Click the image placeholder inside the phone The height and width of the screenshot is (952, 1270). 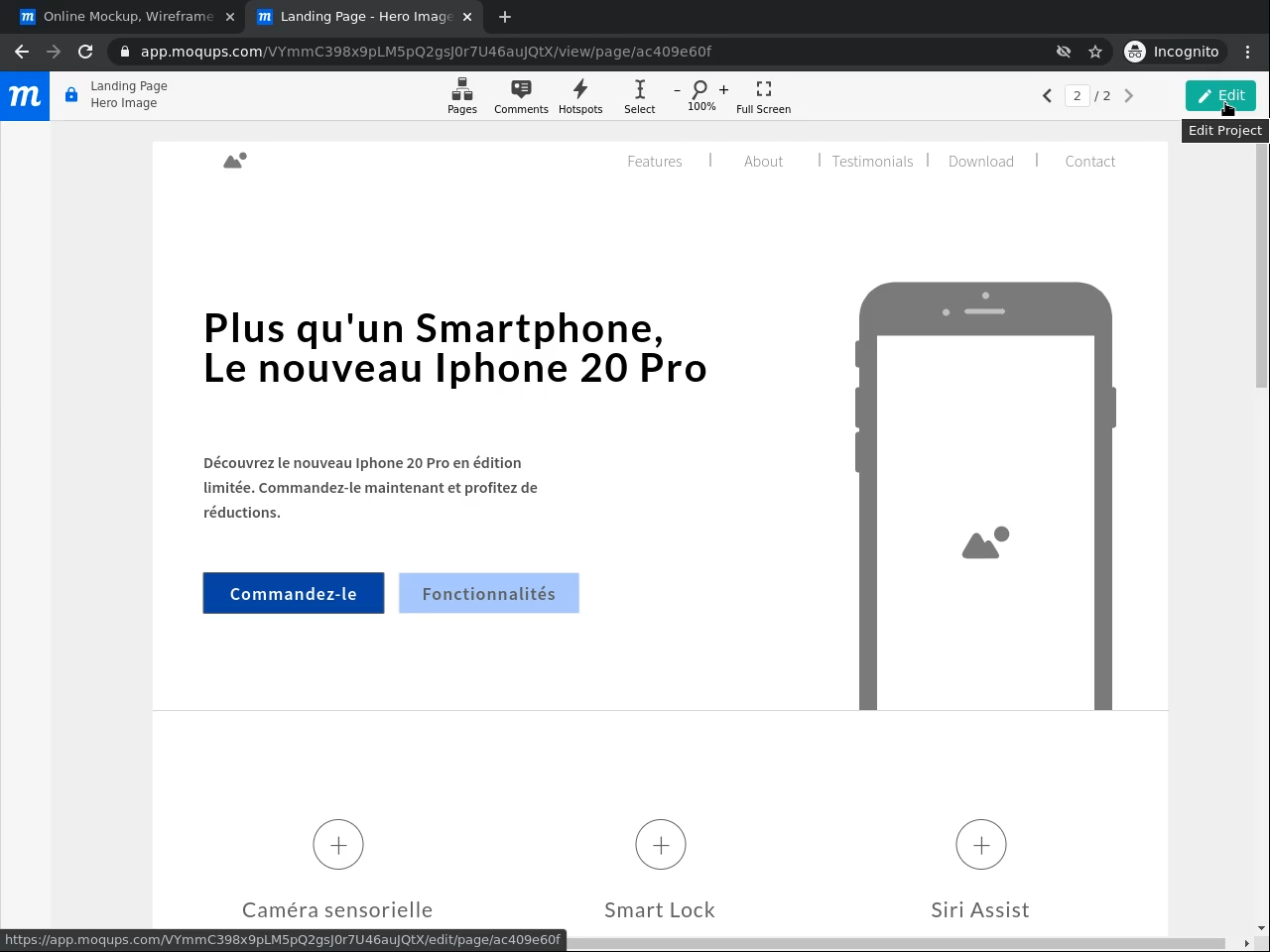(x=985, y=542)
